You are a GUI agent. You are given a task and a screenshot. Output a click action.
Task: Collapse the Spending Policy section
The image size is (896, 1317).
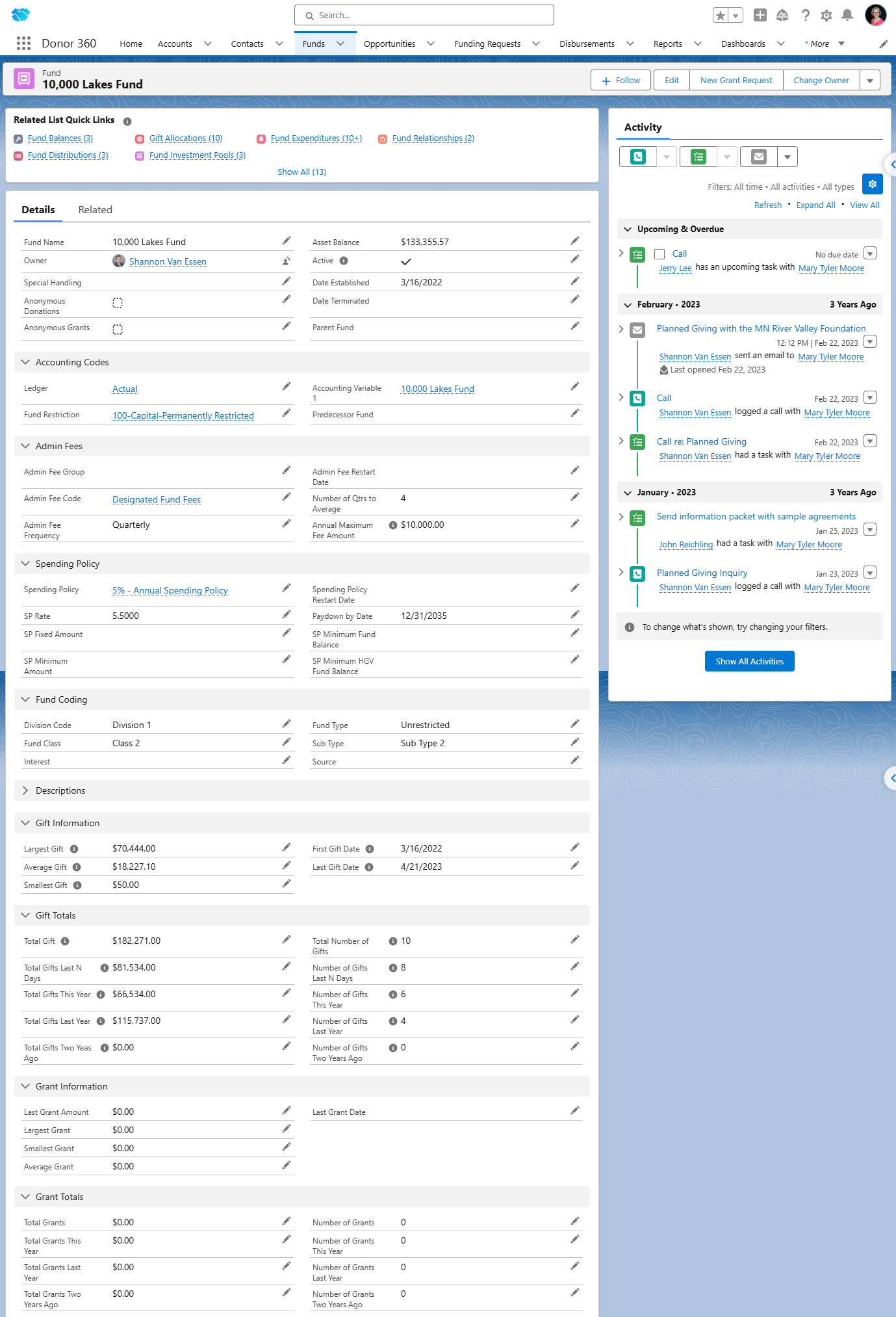[25, 564]
